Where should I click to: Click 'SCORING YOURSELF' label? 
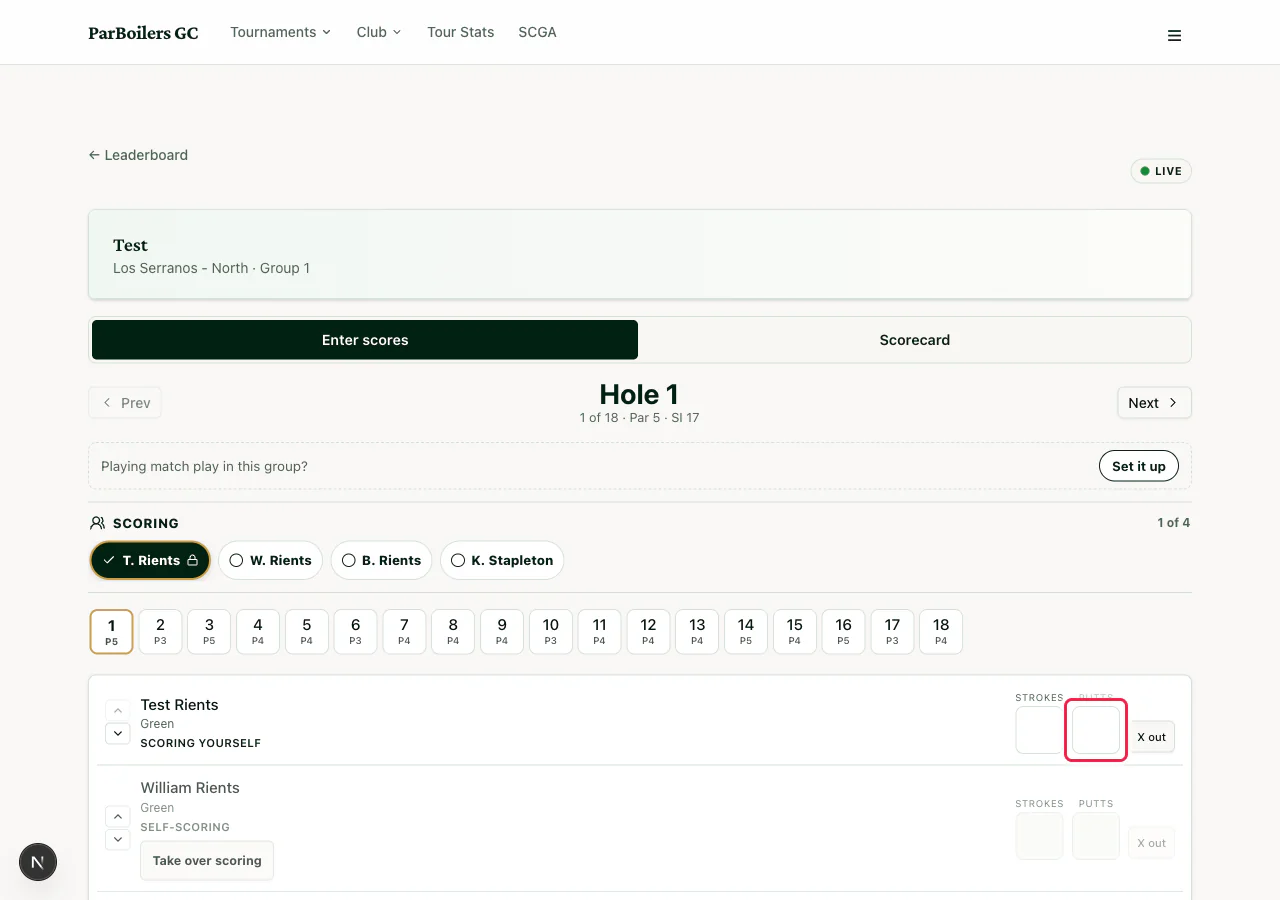click(x=201, y=743)
